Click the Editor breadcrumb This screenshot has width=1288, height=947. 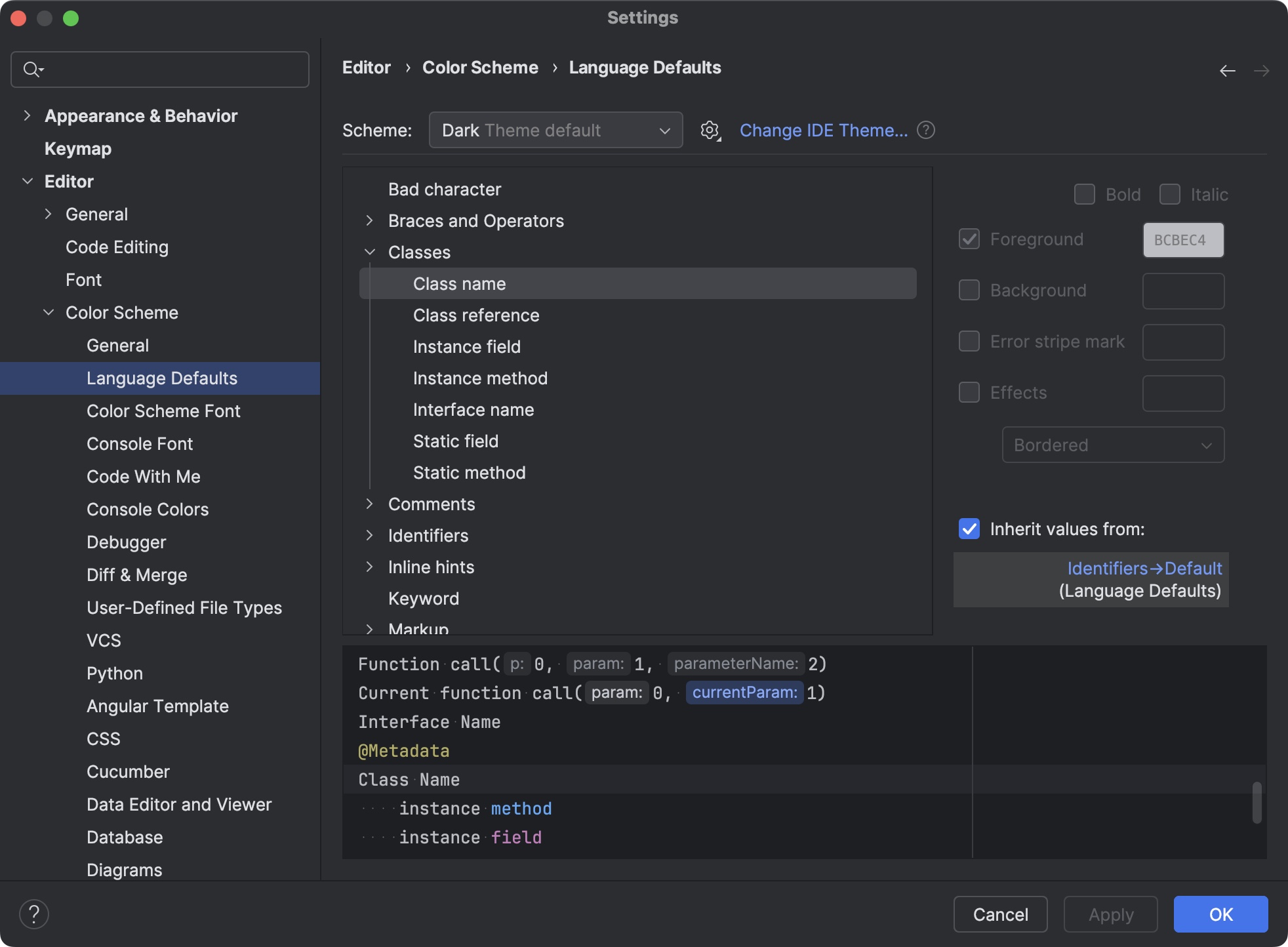pyautogui.click(x=366, y=67)
